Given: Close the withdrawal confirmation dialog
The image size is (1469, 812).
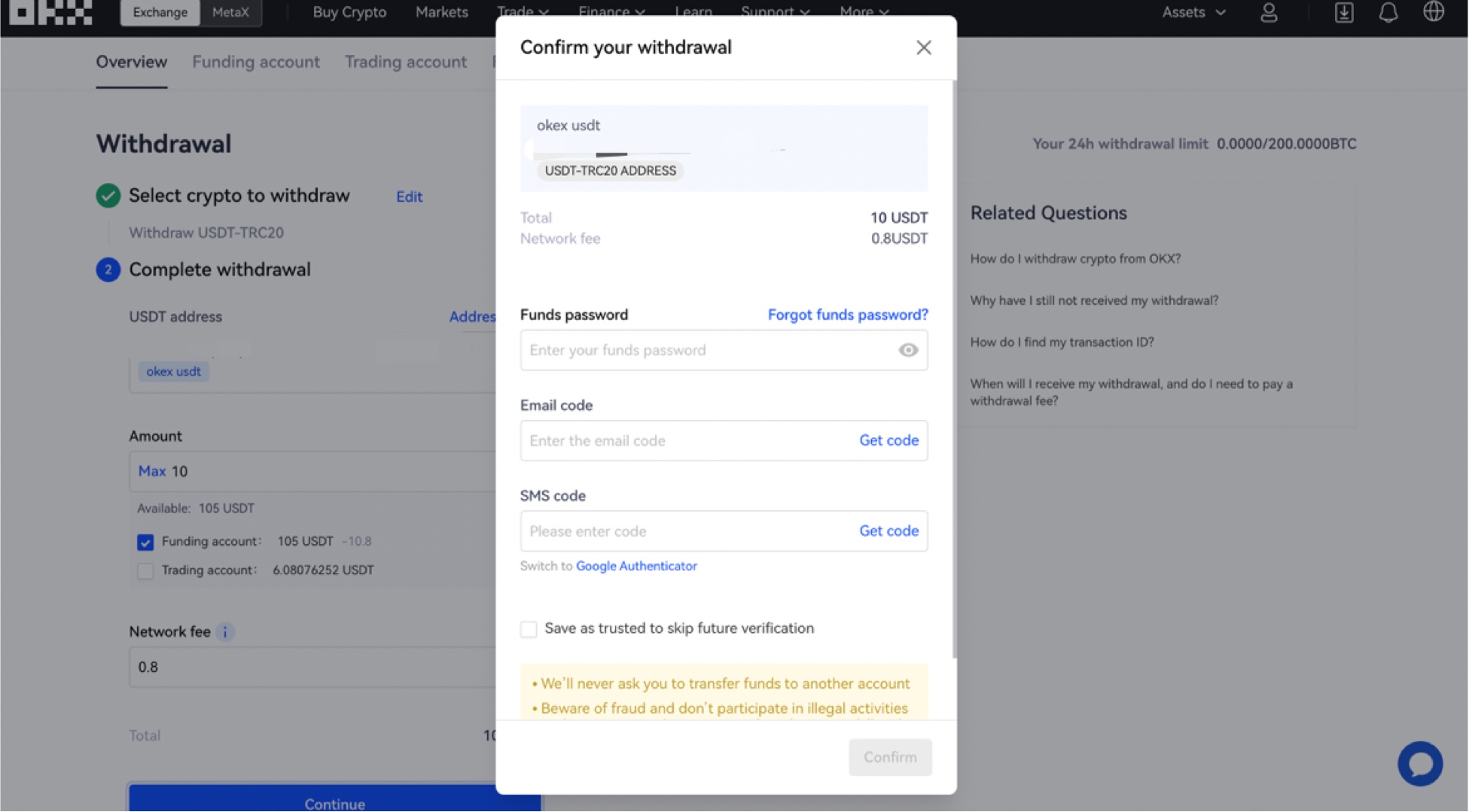Looking at the screenshot, I should click(x=924, y=47).
